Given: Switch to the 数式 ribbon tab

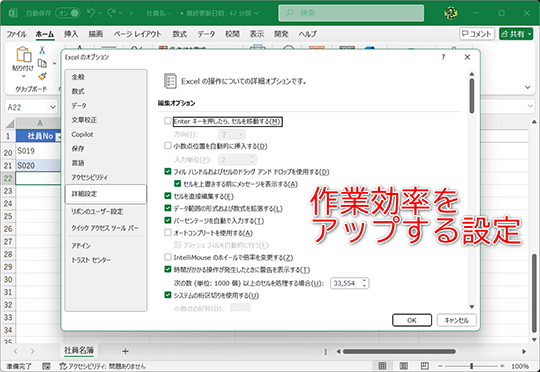Looking at the screenshot, I should click(179, 34).
